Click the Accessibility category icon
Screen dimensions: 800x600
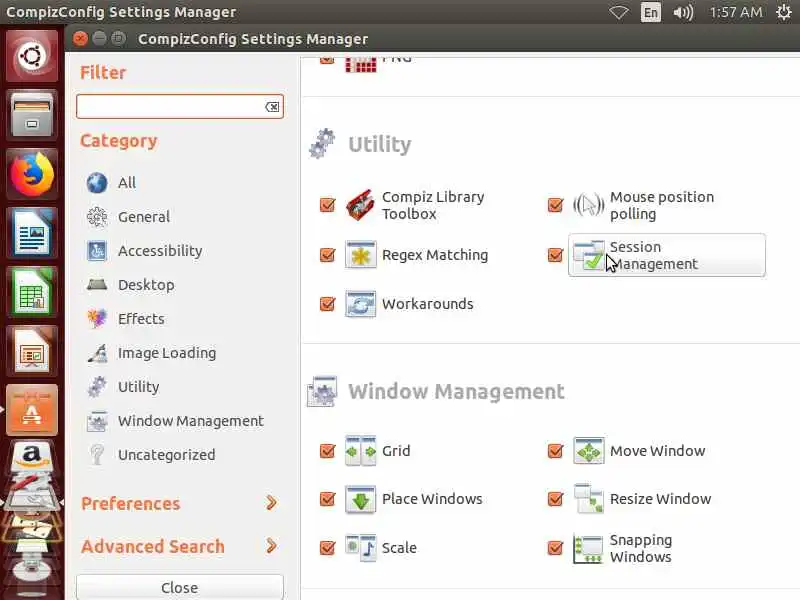(x=97, y=251)
